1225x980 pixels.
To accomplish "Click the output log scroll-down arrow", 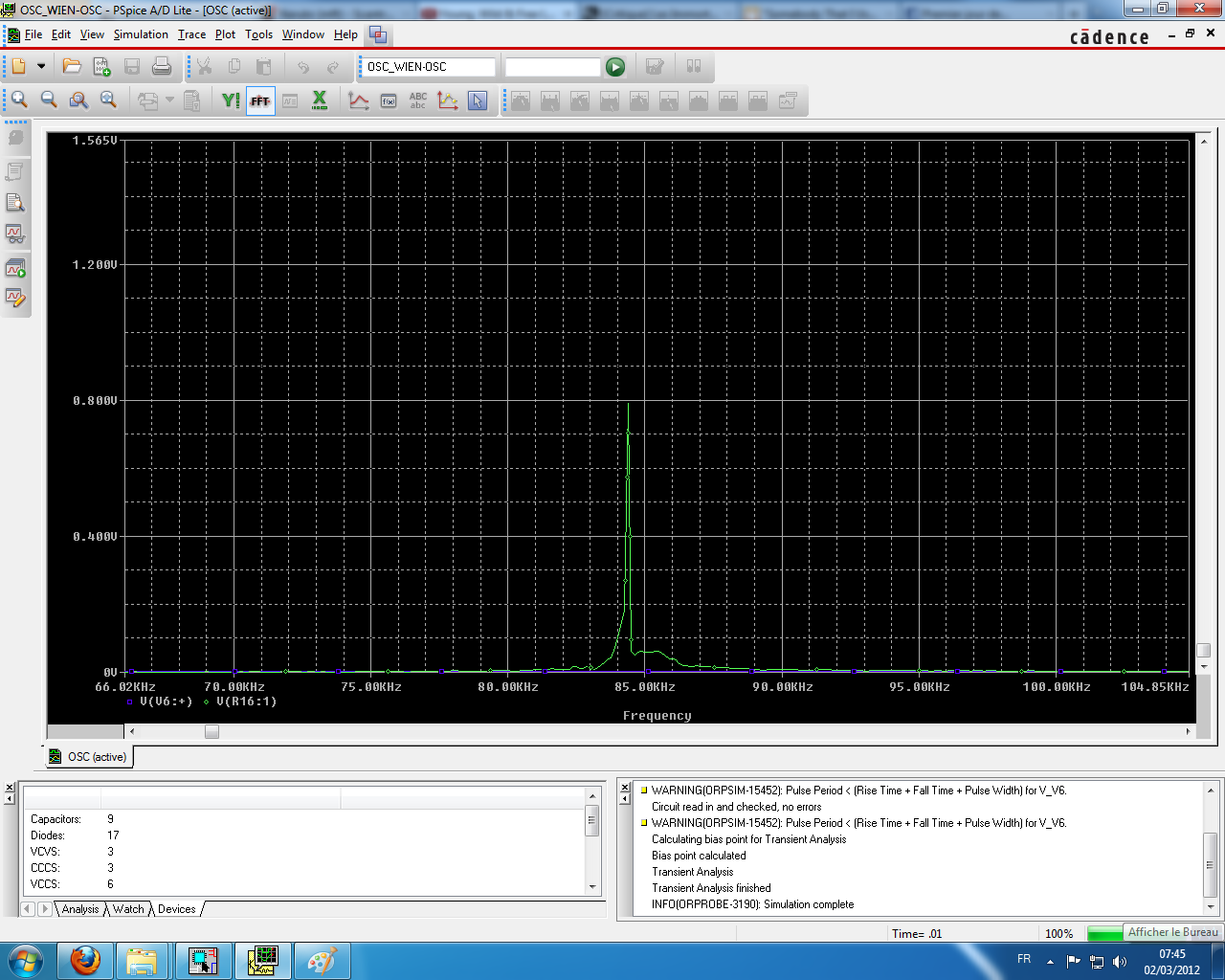I will point(1211,906).
